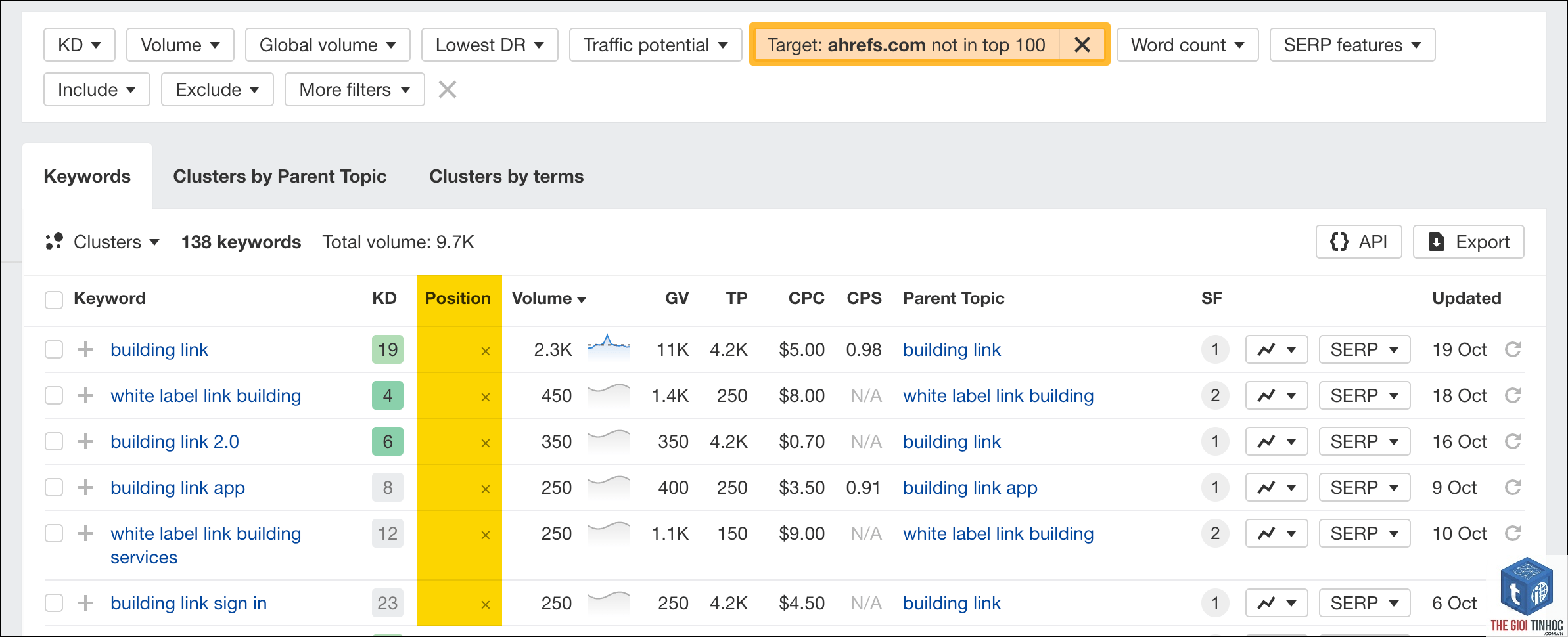Screen dimensions: 1568x637
Task: Click the Export button
Action: point(1469,242)
